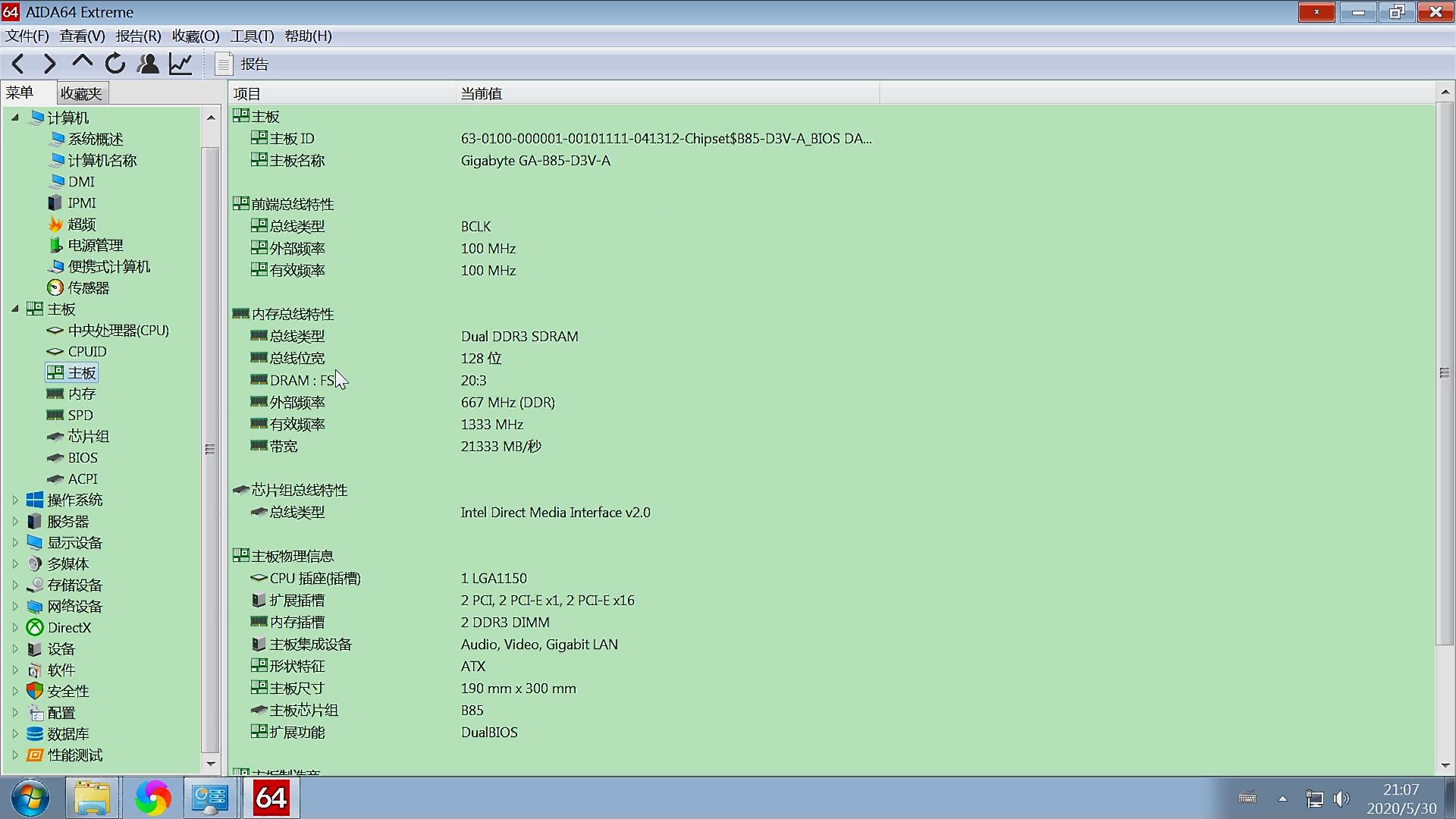Click the Back navigation arrow
This screenshot has height=819, width=1456.
click(18, 64)
